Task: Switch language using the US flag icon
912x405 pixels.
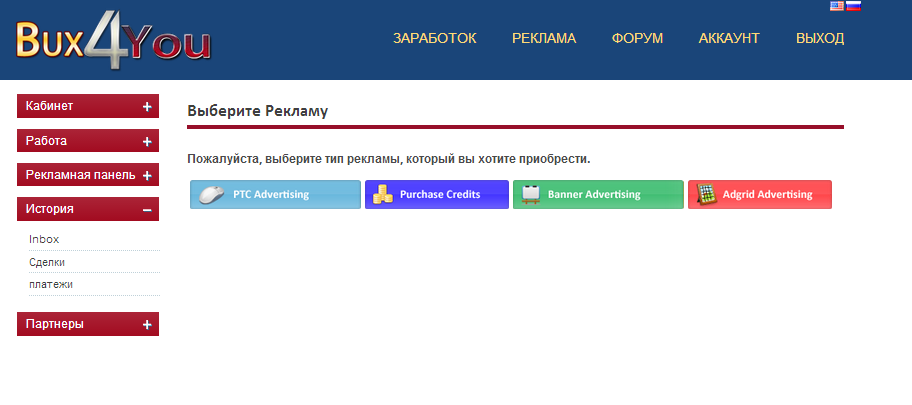Action: (836, 6)
